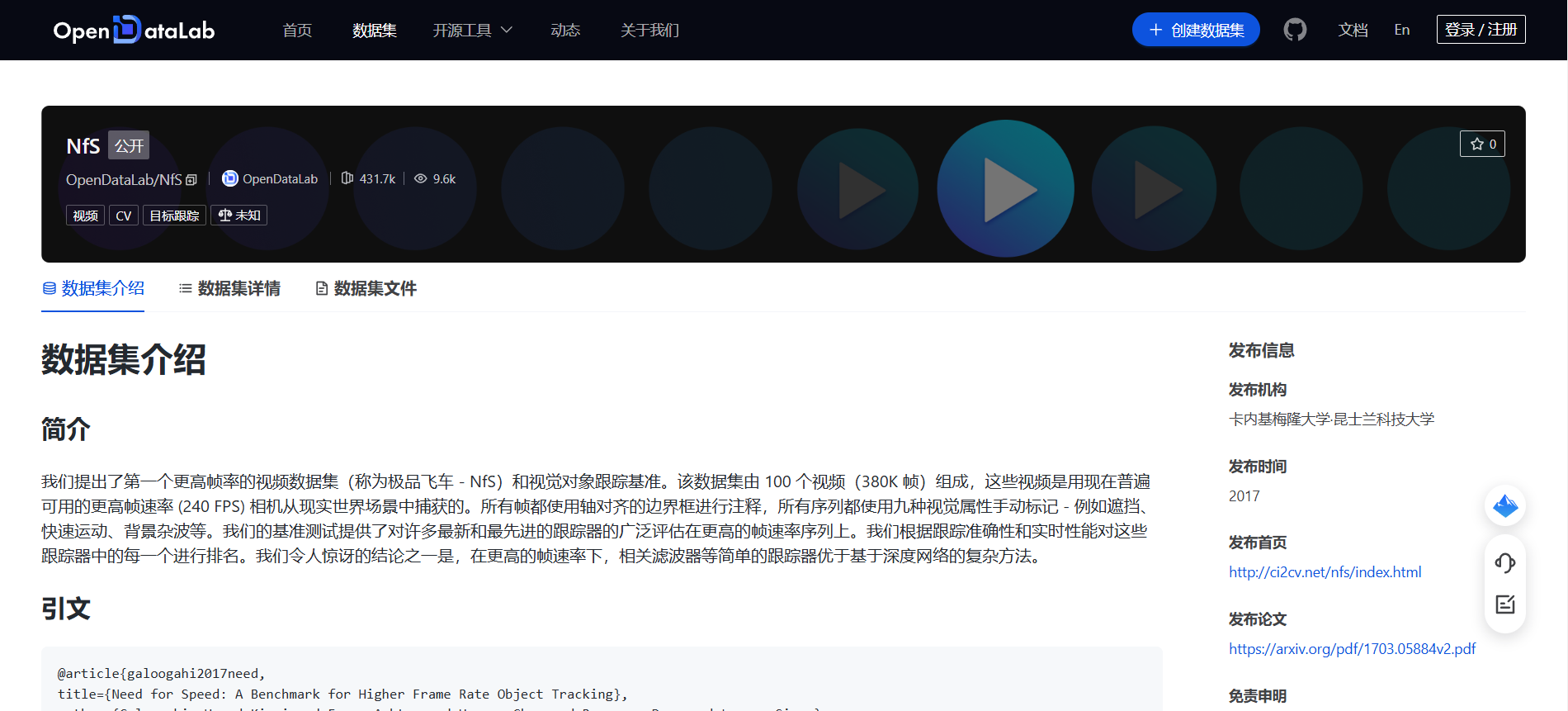The image size is (1568, 711).
Task: Click the 公开 visibility badge
Action: [x=129, y=146]
